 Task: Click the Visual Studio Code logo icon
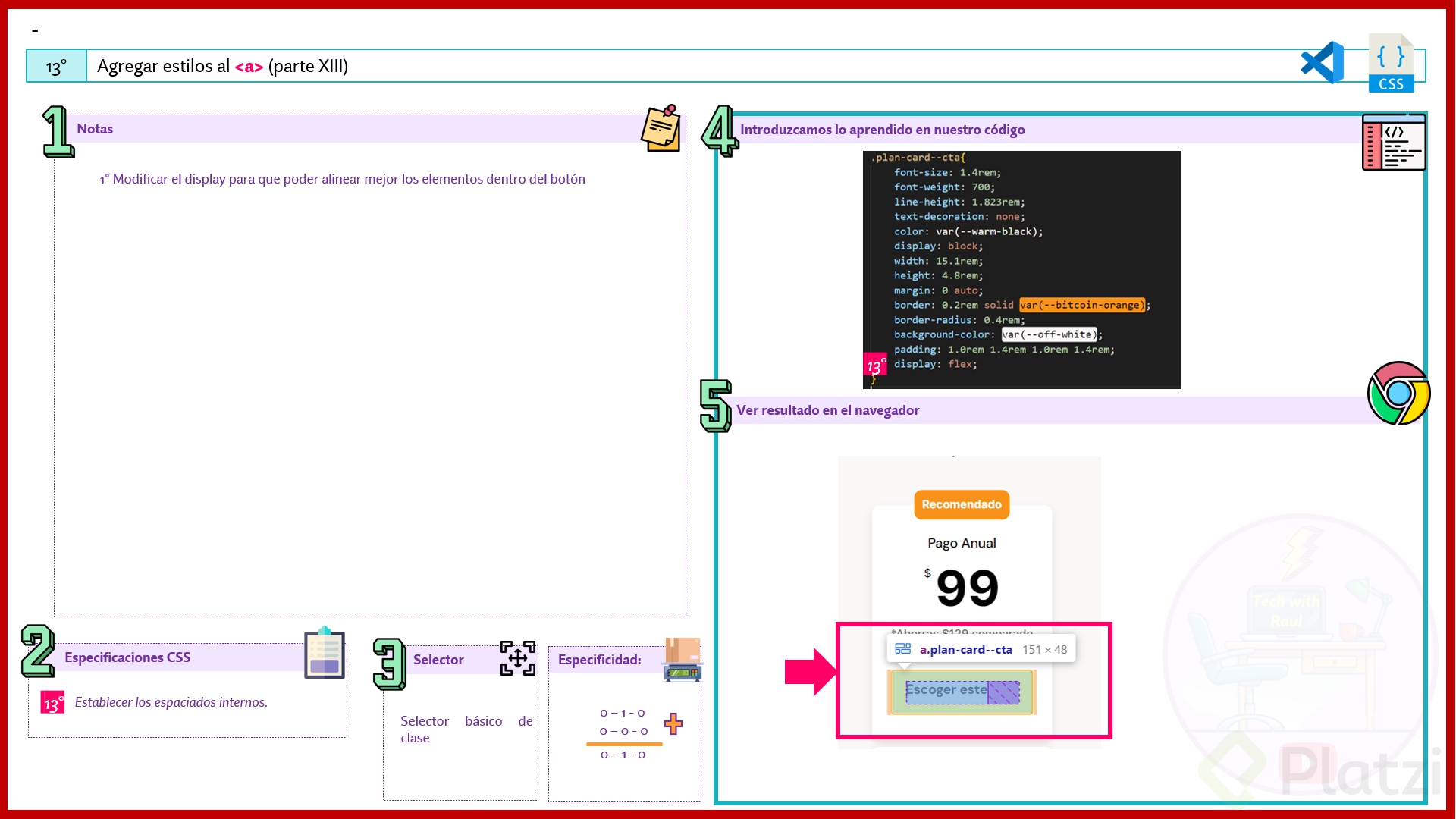click(x=1322, y=63)
